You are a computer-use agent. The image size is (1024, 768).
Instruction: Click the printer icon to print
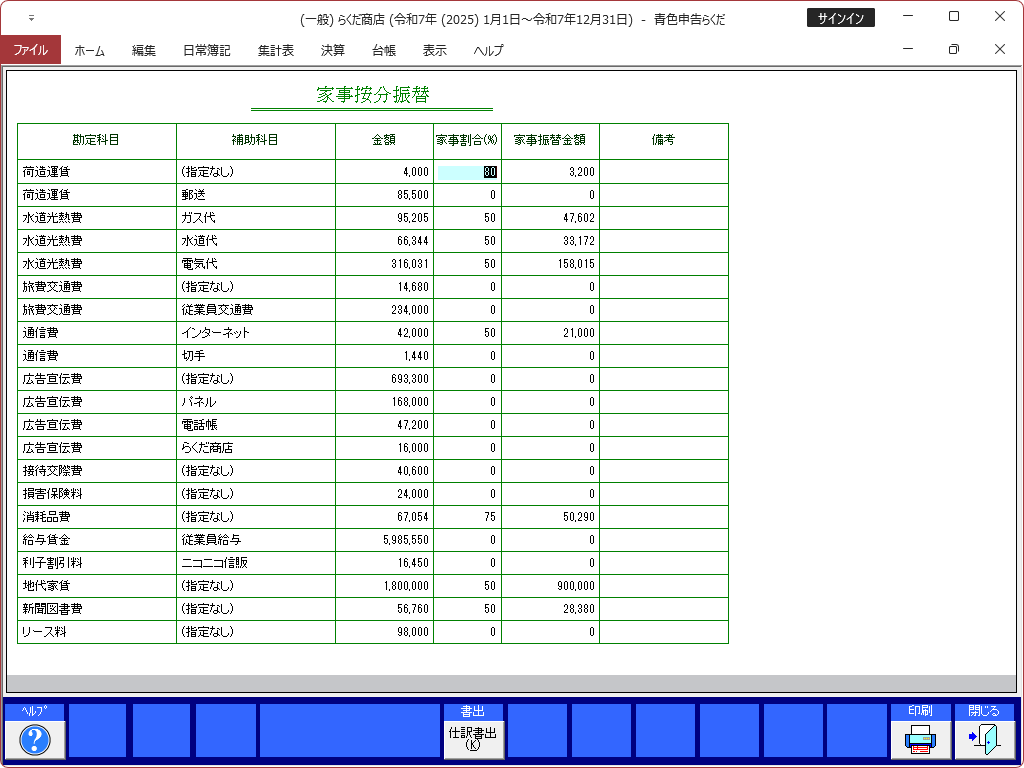(x=920, y=739)
